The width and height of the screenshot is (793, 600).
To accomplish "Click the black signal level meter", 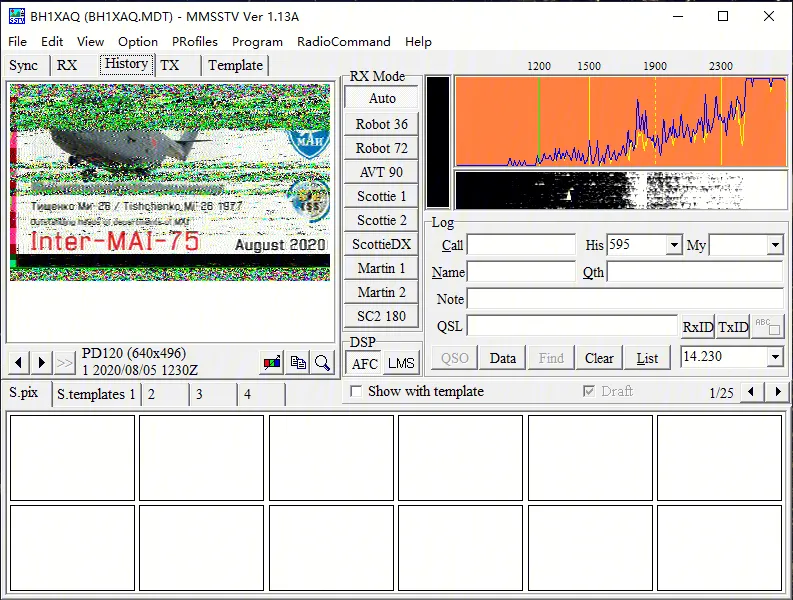I will (x=438, y=142).
